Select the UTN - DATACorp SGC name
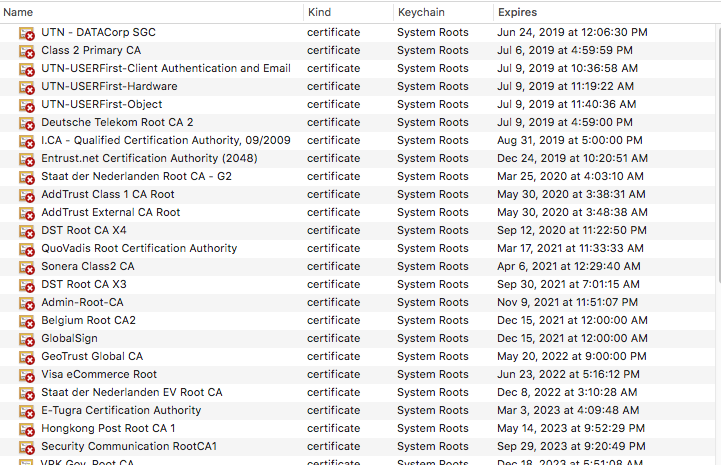Viewport: 721px width, 465px height. point(98,32)
